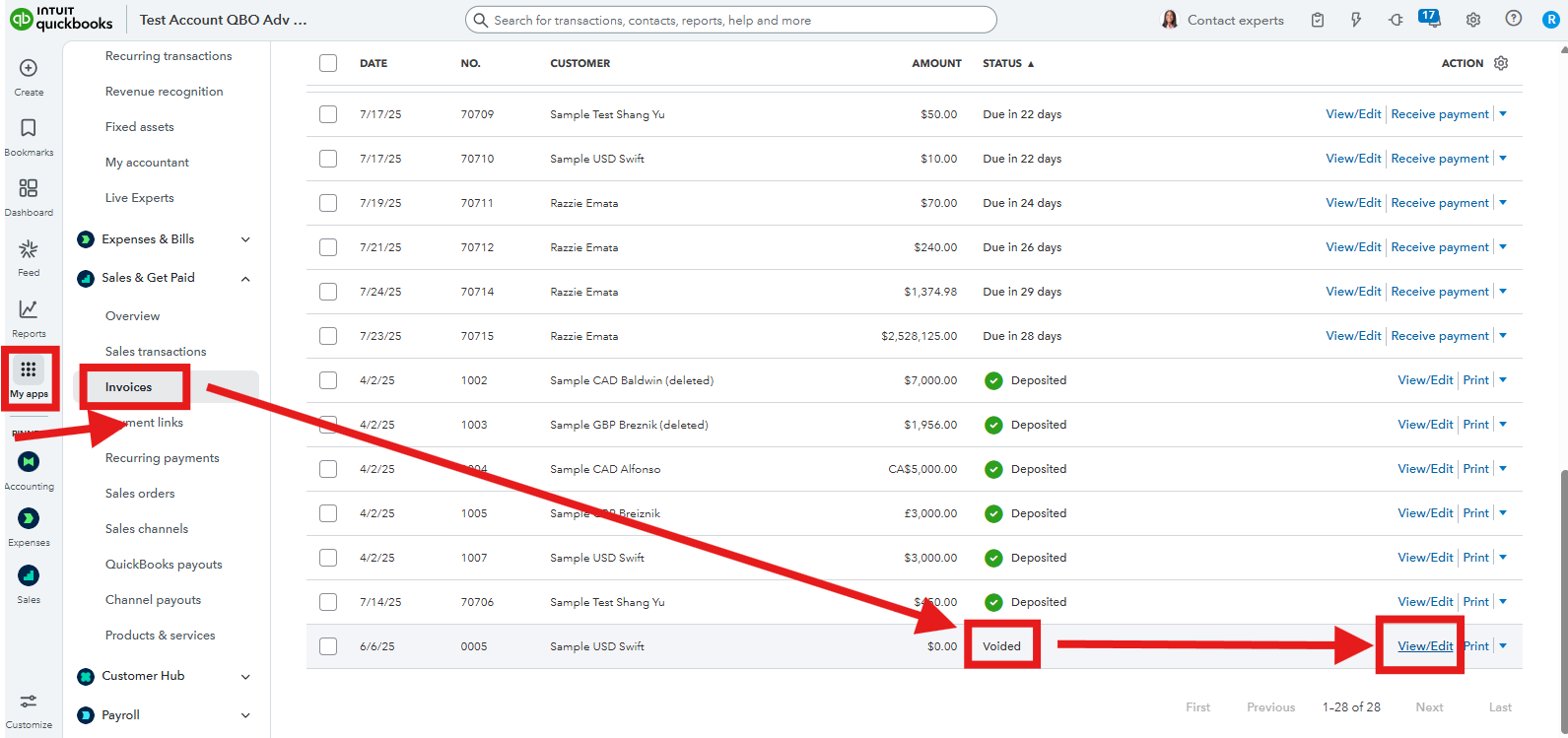This screenshot has height=738, width=1568.
Task: Click Receive payment for invoice 70710
Action: tap(1440, 159)
